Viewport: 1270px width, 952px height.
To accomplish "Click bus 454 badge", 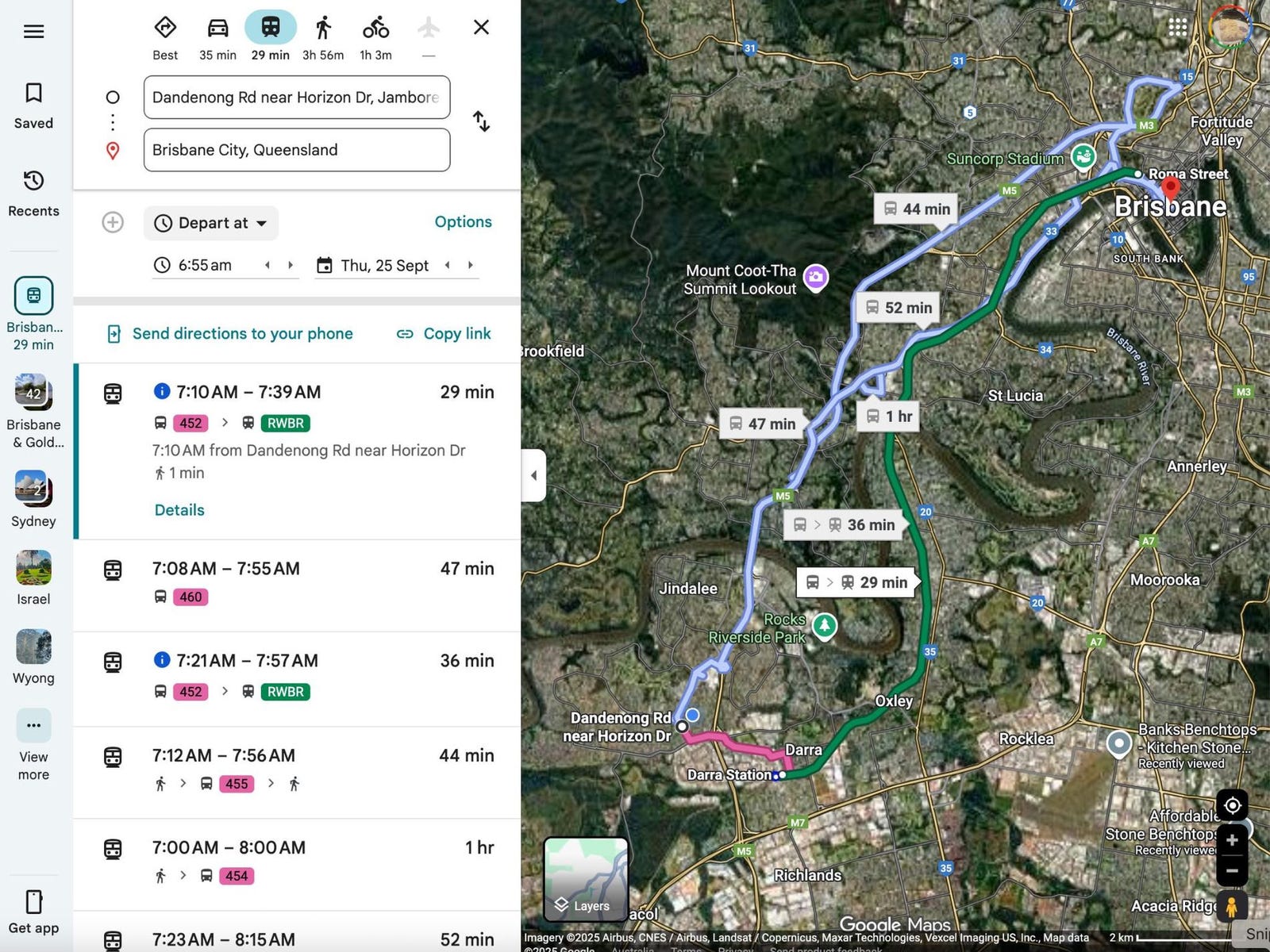I will pos(237,876).
